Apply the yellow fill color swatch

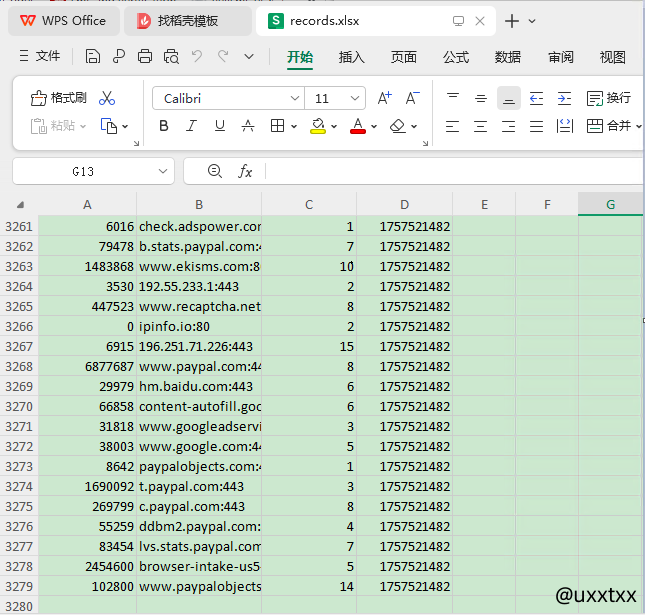tap(318, 127)
